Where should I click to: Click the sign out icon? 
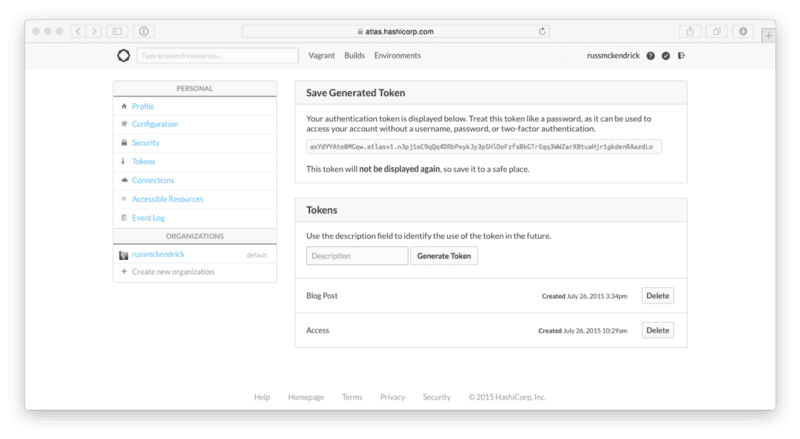[x=679, y=56]
